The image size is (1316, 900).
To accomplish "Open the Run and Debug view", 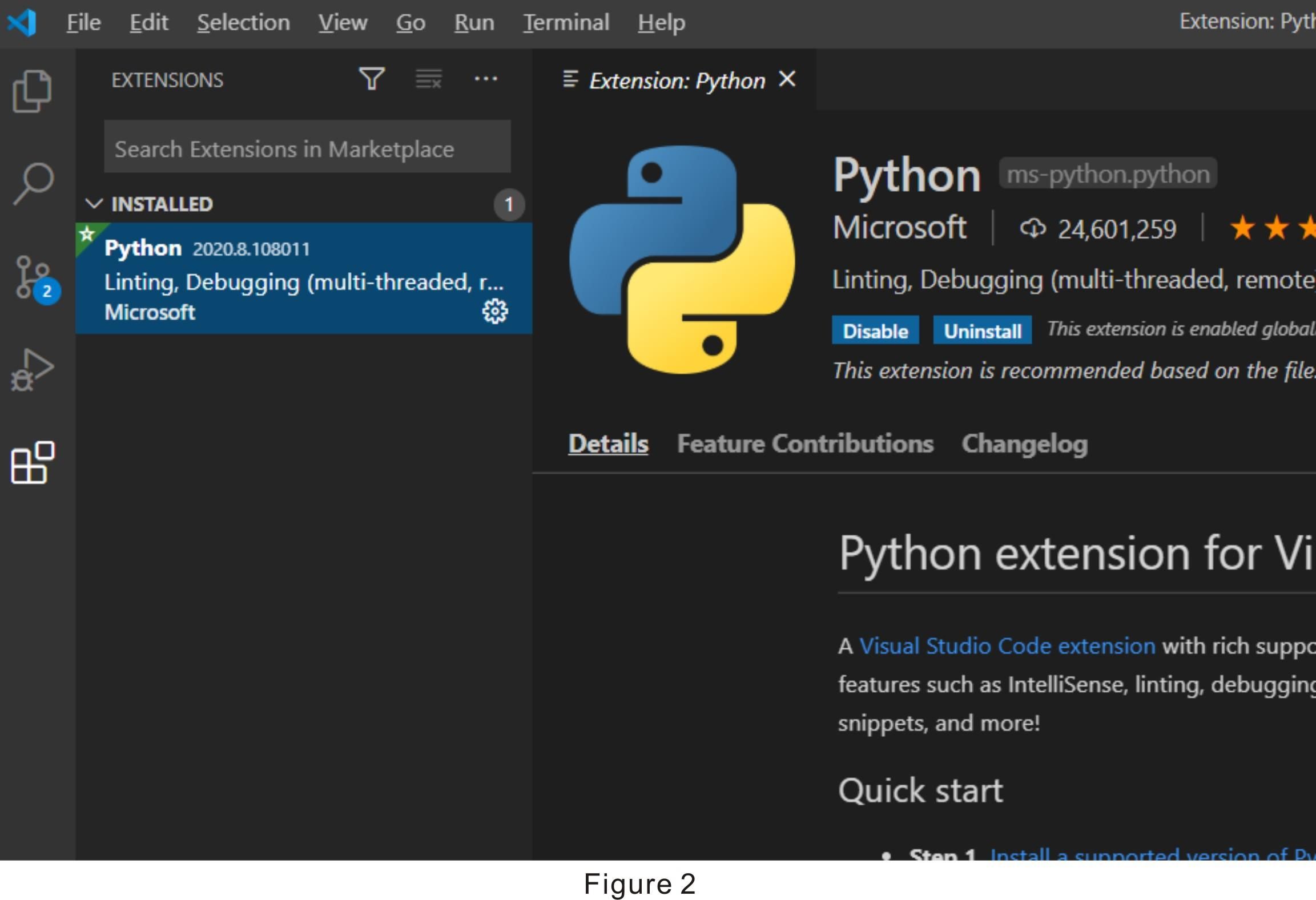I will tap(31, 368).
